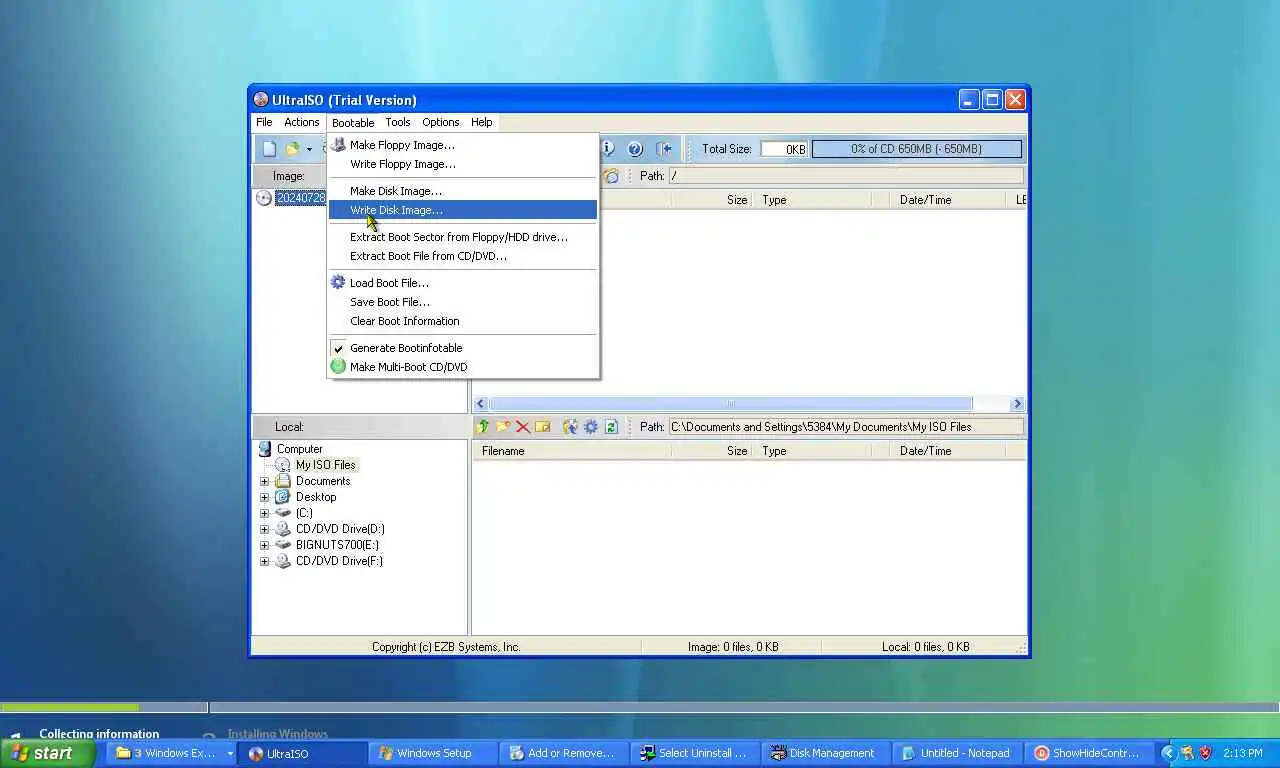Click the icon left of the image Path label
Screen dimensions: 1280x768
pyautogui.click(x=611, y=176)
